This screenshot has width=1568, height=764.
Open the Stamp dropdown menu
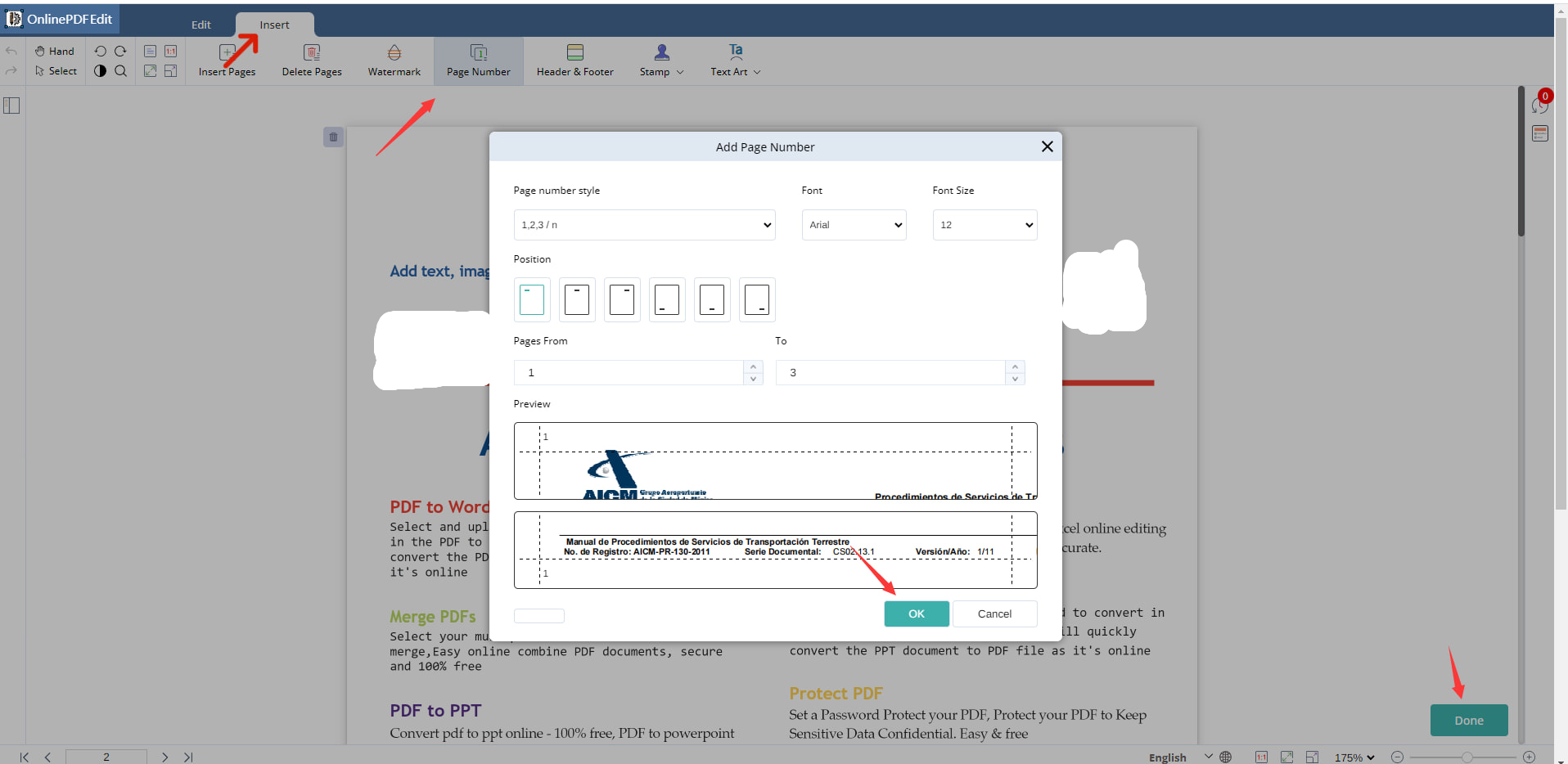(661, 61)
